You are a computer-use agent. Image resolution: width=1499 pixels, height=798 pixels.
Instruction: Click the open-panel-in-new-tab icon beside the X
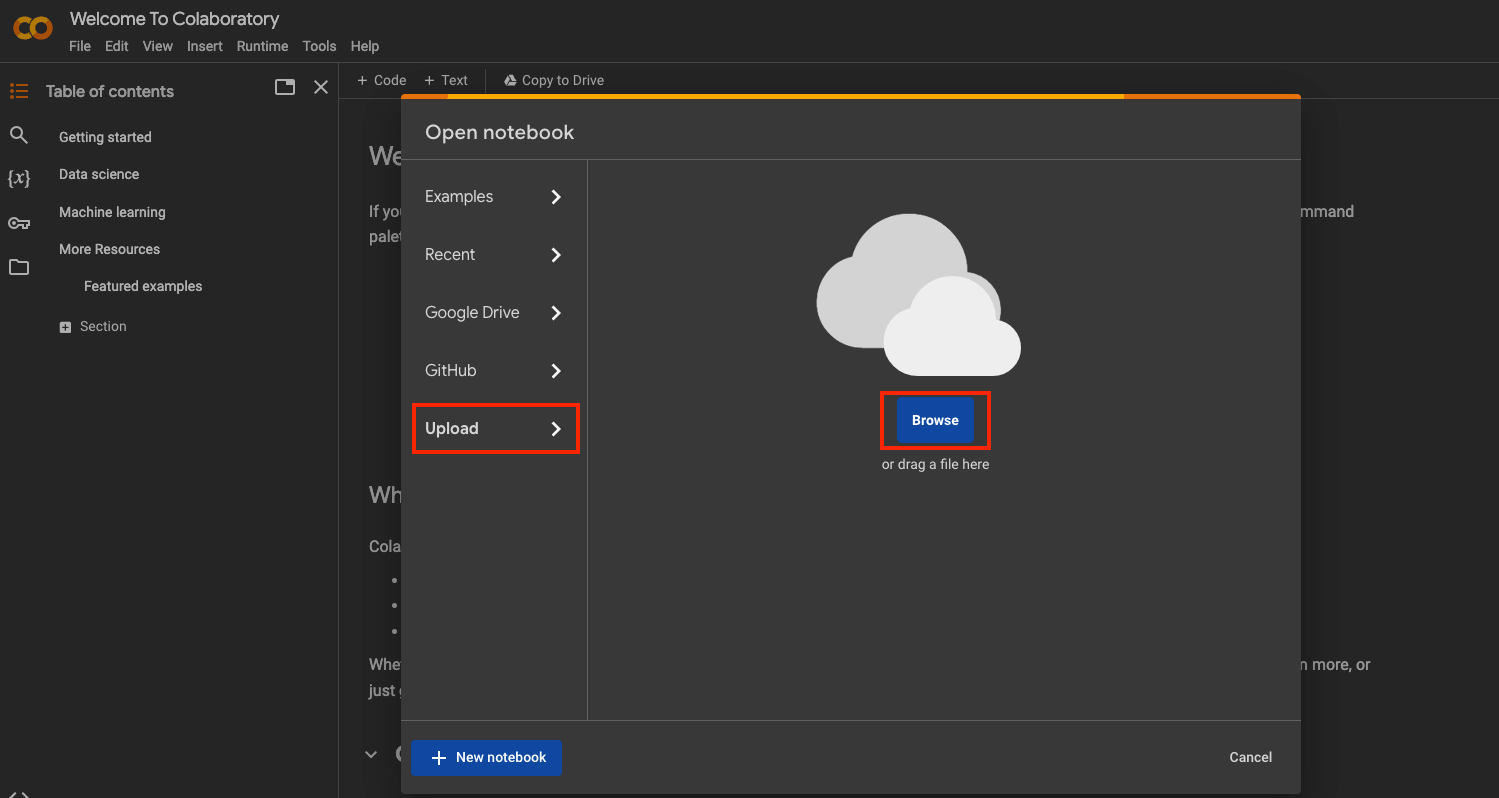pyautogui.click(x=284, y=87)
